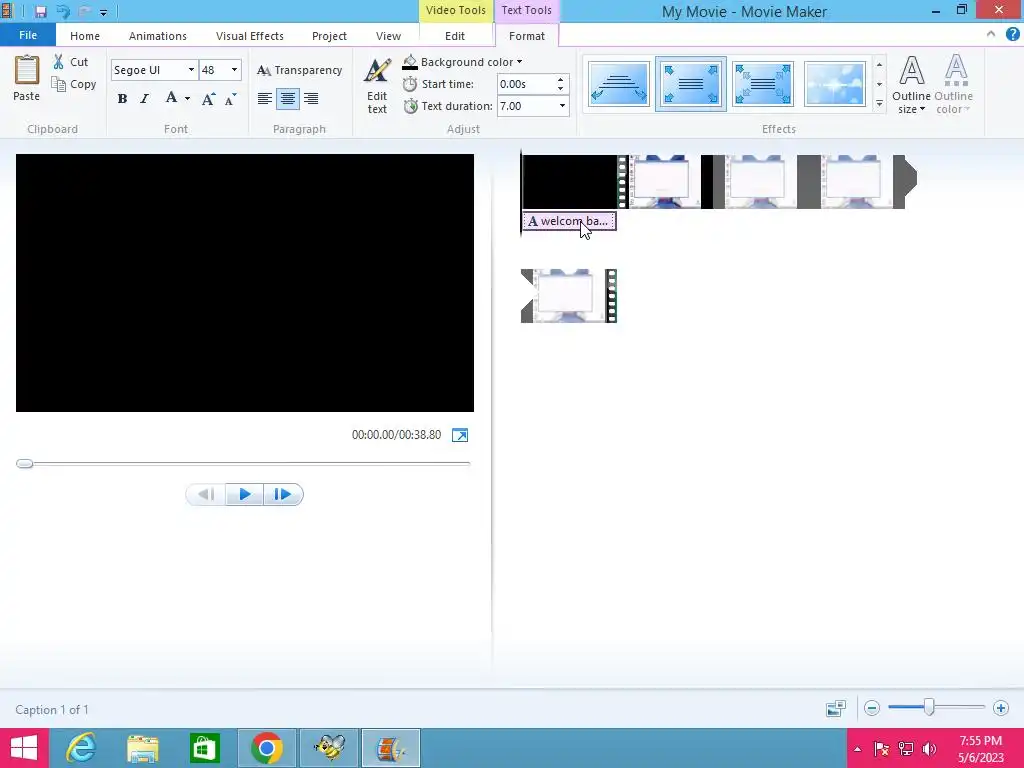The width and height of the screenshot is (1024, 768).
Task: Open Background color dropdown
Action: (462, 62)
